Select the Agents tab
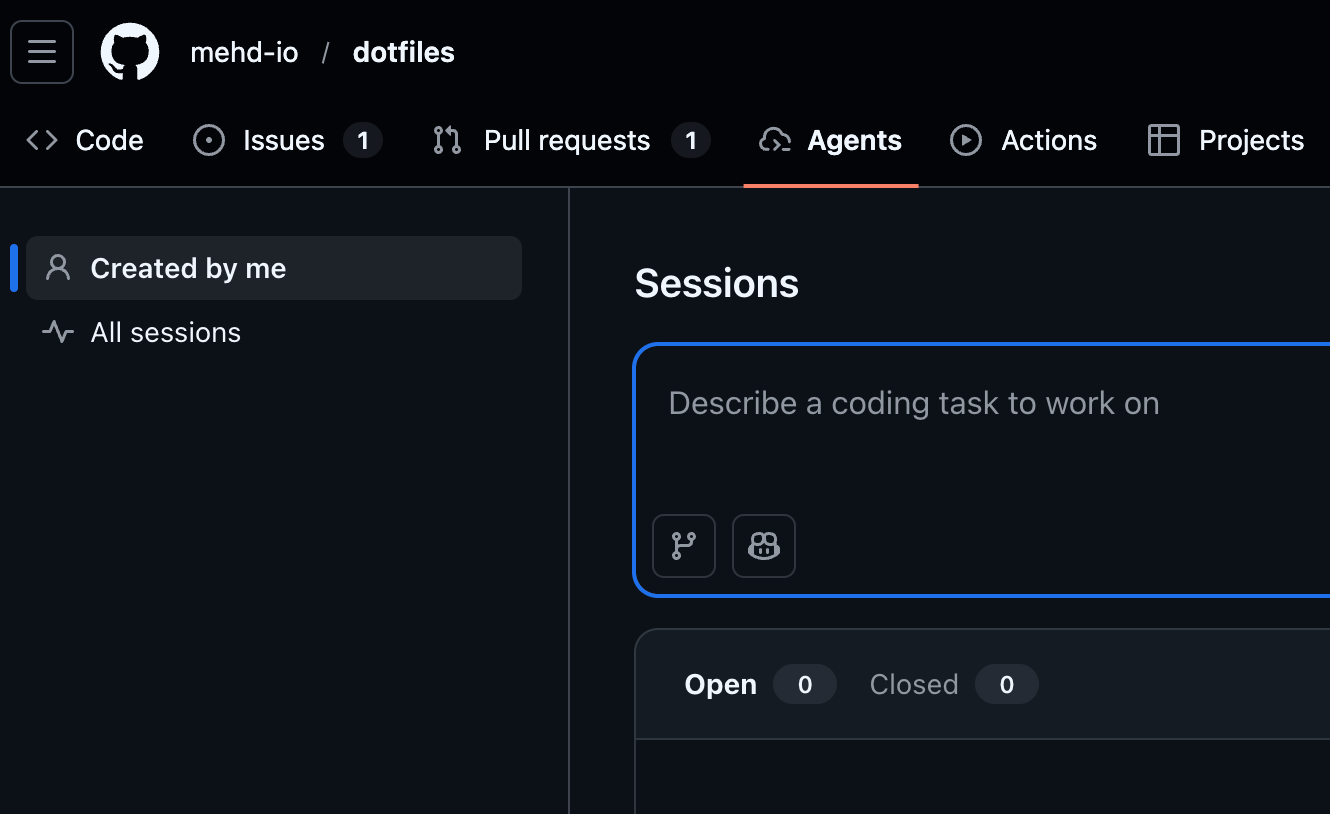The width and height of the screenshot is (1330, 814). (831, 141)
